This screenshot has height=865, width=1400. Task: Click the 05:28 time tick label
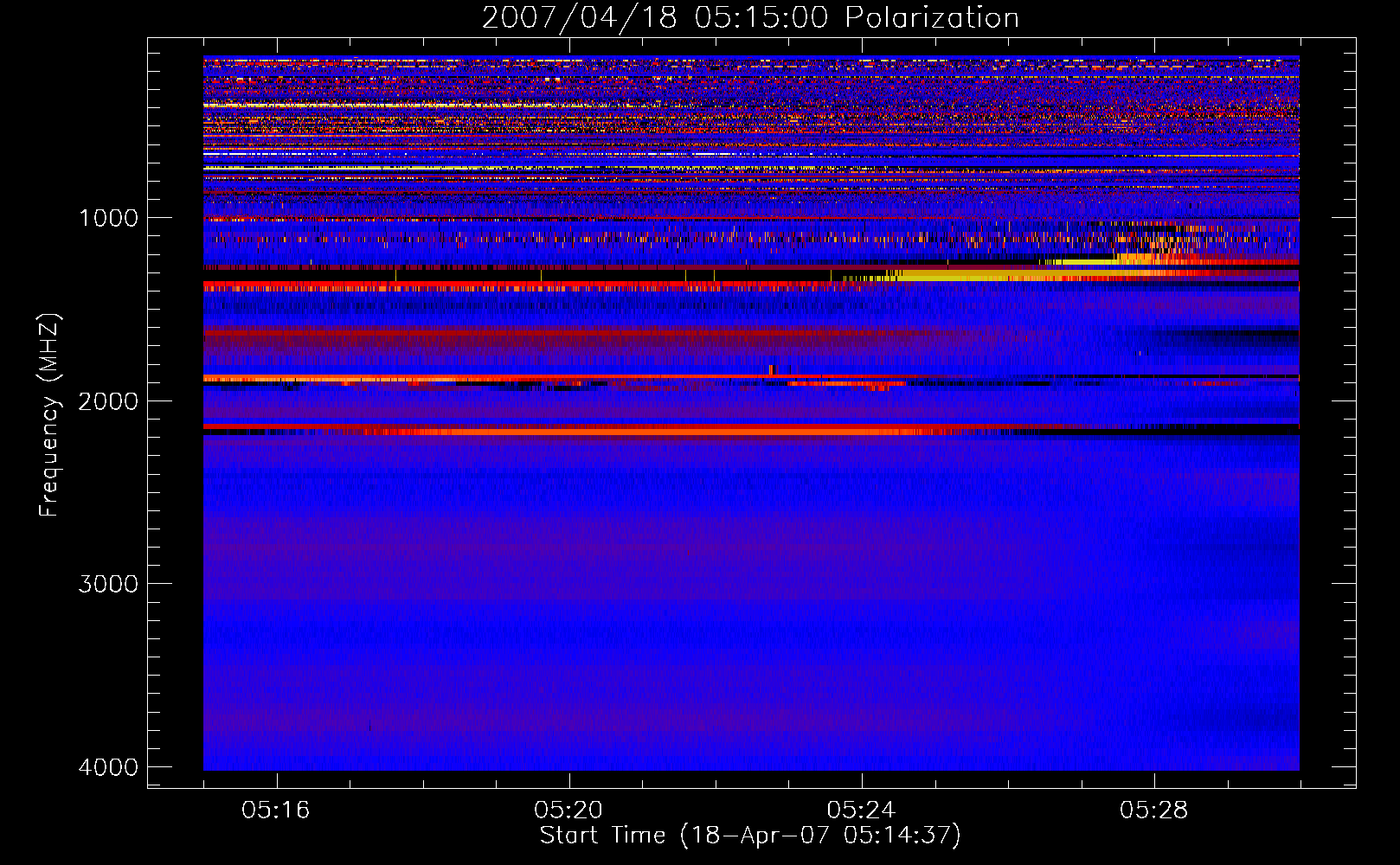pos(1154,811)
